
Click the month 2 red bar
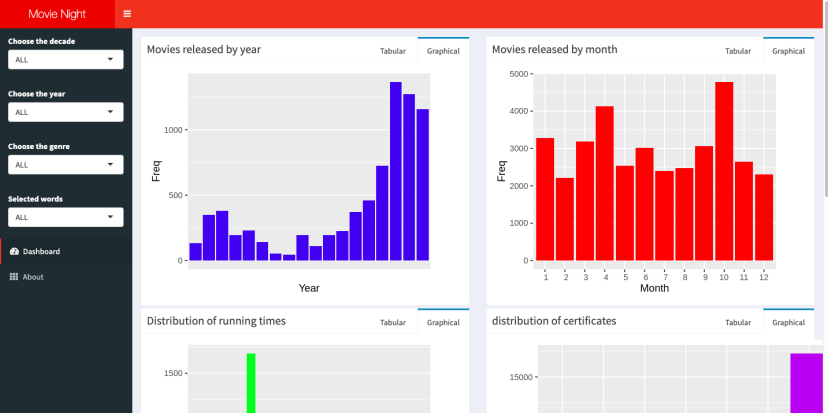[x=564, y=219]
